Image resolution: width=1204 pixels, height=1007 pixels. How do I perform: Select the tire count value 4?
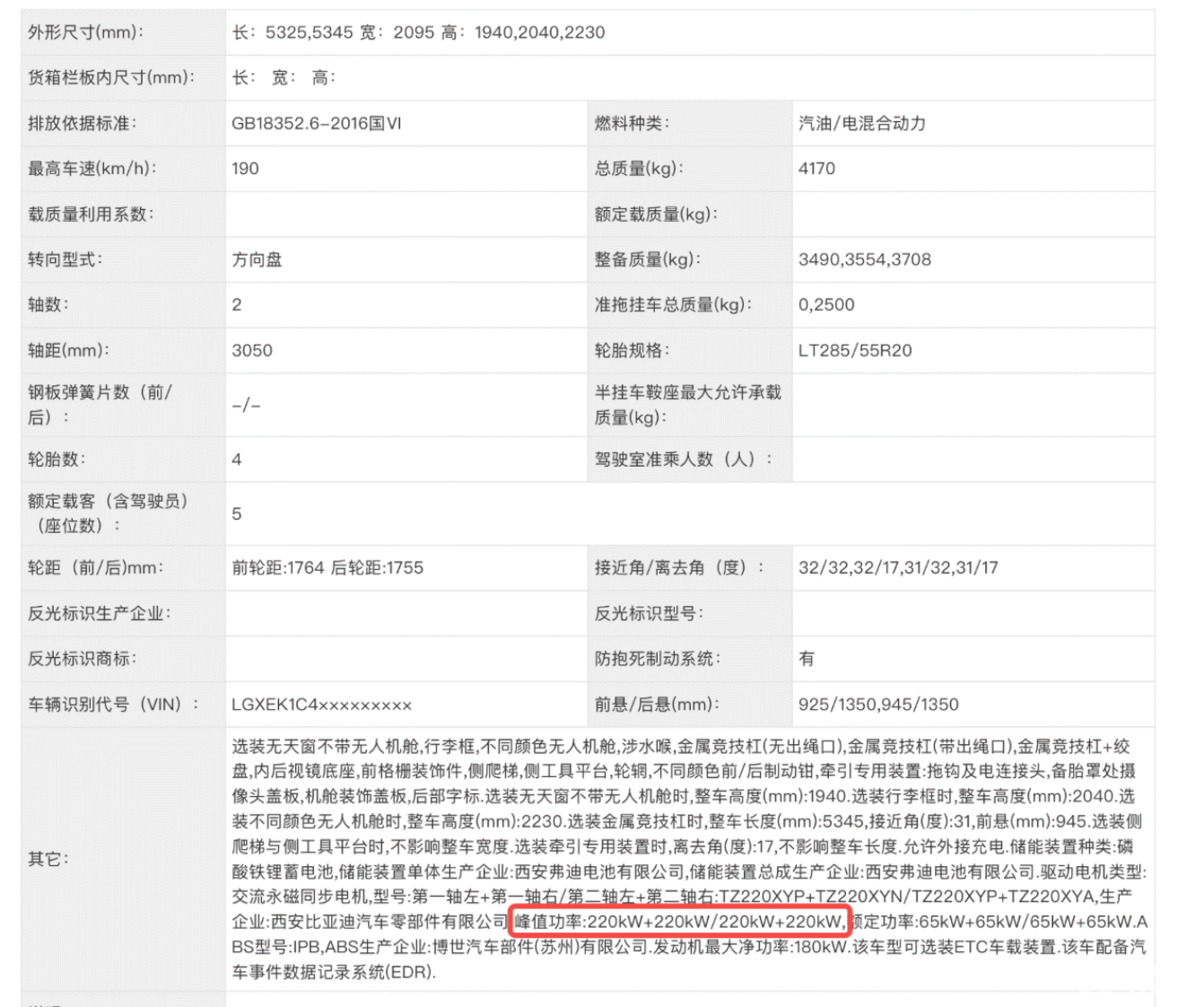(x=237, y=460)
